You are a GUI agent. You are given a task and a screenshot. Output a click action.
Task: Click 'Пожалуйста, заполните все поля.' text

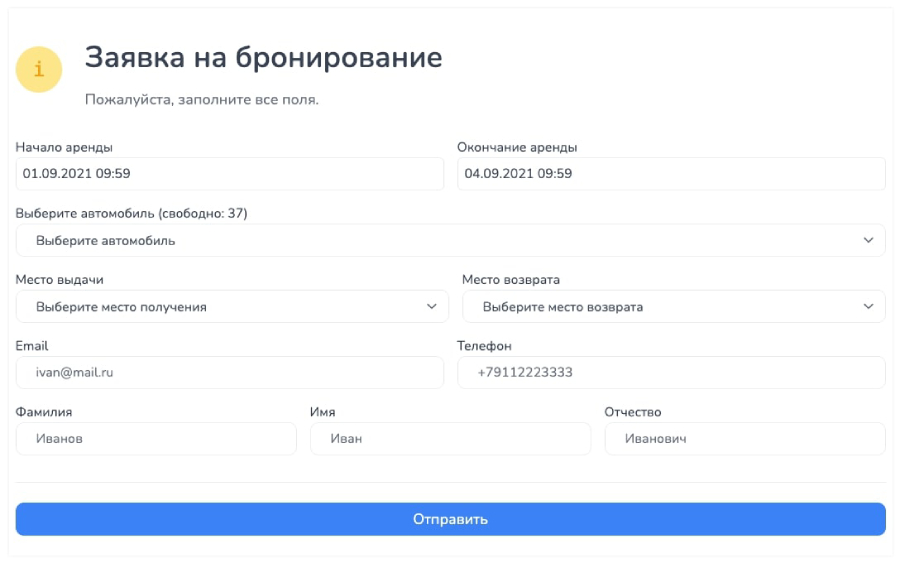pyautogui.click(x=201, y=100)
